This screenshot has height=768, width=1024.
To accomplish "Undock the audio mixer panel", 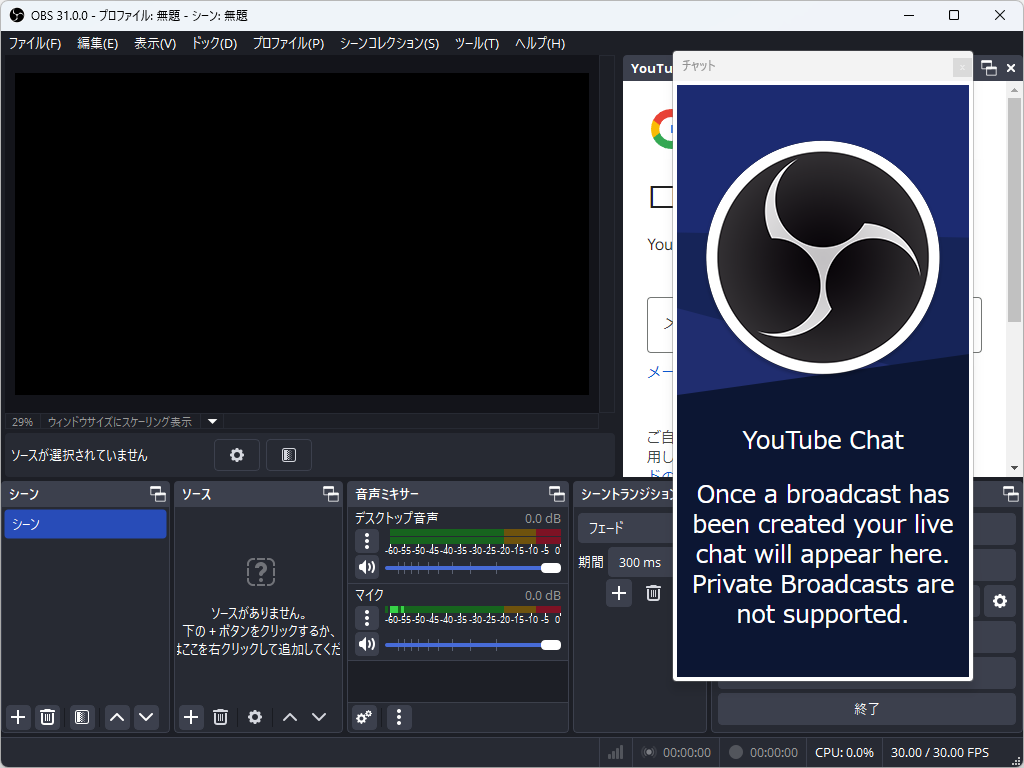I will point(557,494).
